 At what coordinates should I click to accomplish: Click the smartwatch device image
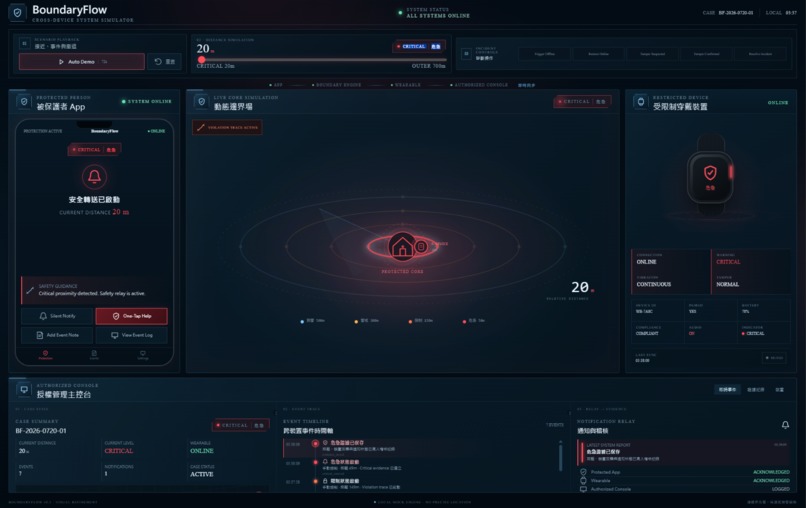pyautogui.click(x=710, y=175)
